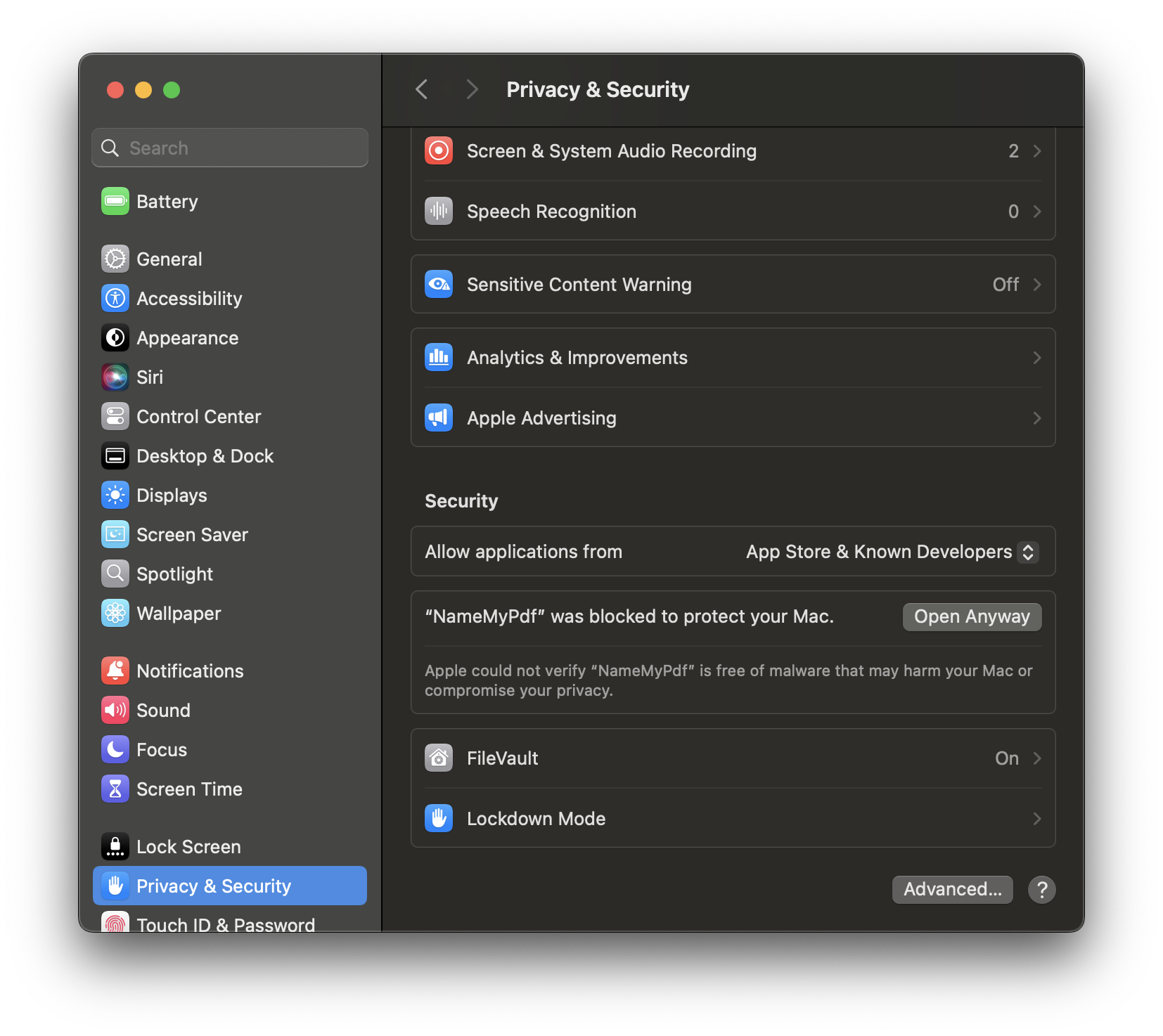This screenshot has height=1036, width=1163.
Task: Expand Sensitive Content Warning options
Action: click(x=1036, y=284)
